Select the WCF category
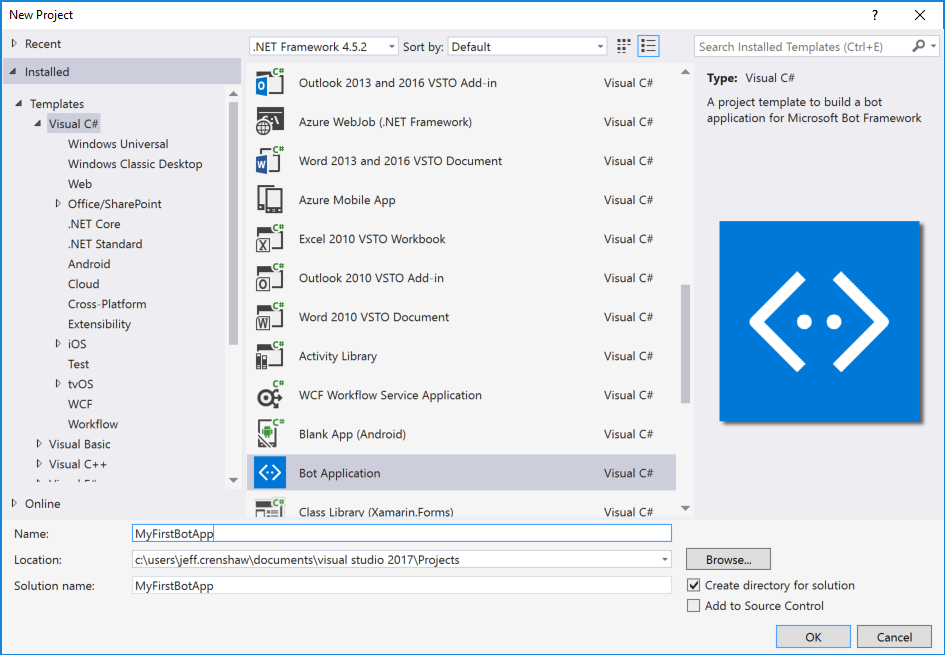The image size is (945, 655). (80, 404)
